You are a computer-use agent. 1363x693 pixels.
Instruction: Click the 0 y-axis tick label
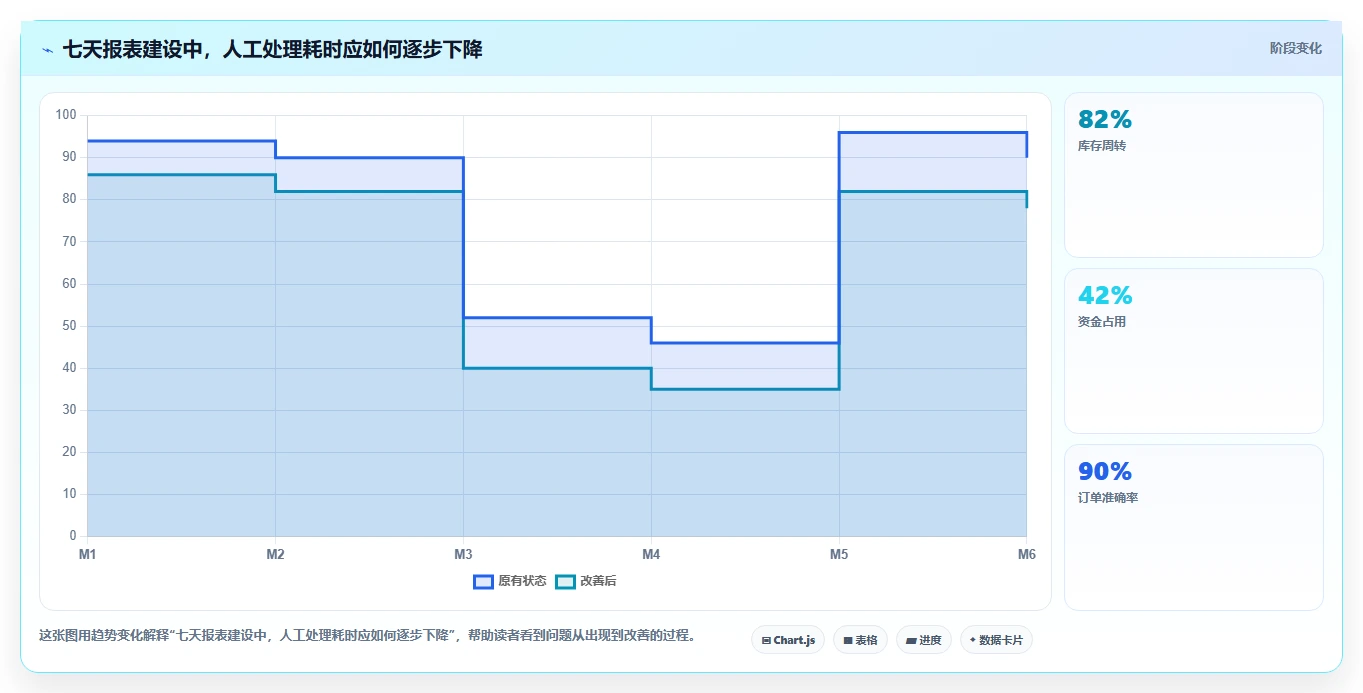pyautogui.click(x=73, y=536)
